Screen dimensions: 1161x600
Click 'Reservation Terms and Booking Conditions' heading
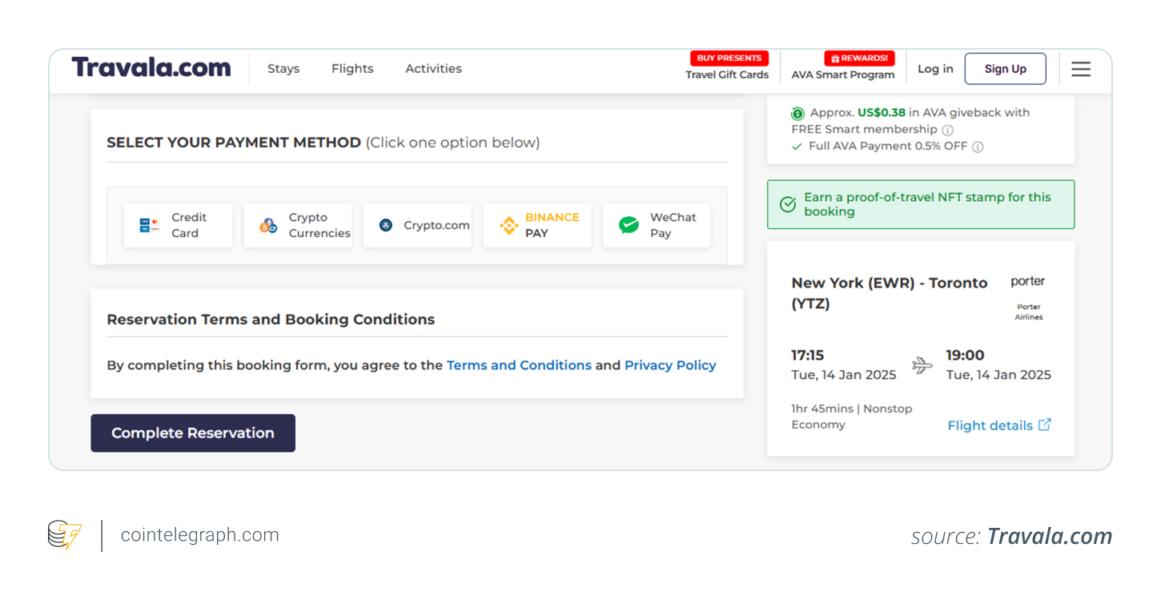click(x=271, y=319)
